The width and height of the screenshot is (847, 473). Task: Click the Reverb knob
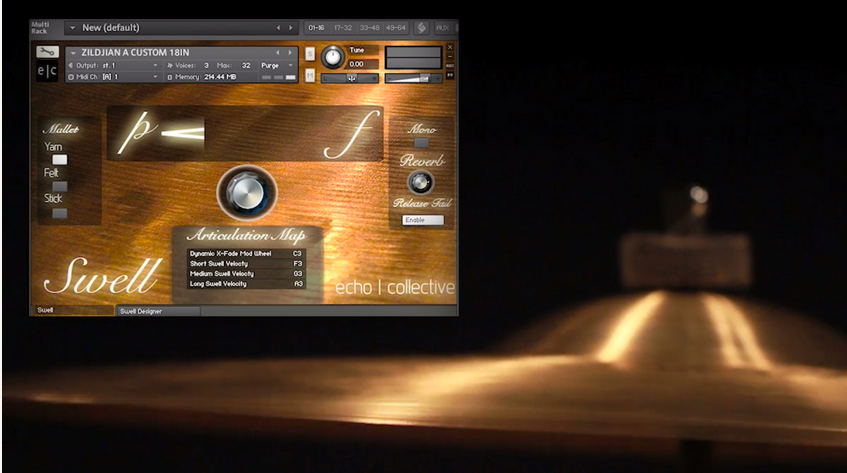coord(420,183)
